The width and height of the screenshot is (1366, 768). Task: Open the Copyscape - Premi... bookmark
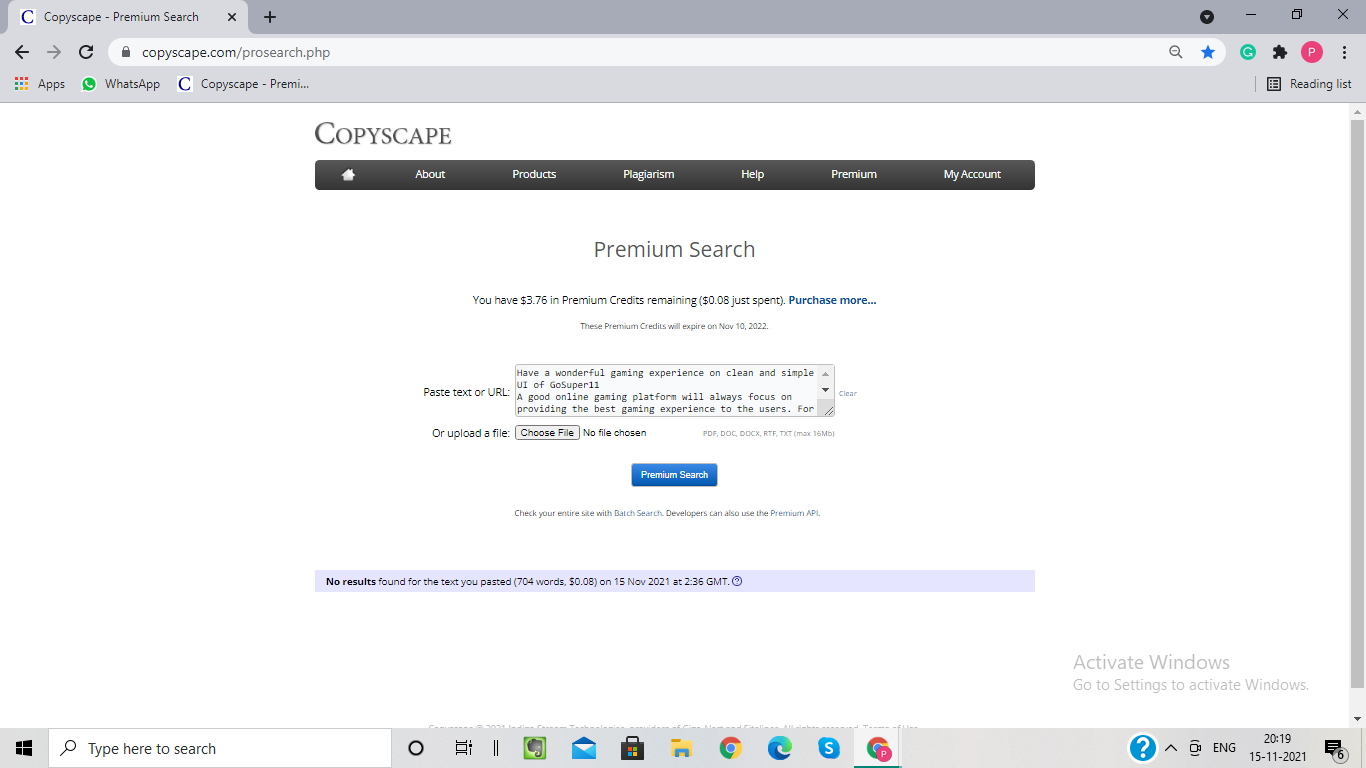(x=243, y=84)
